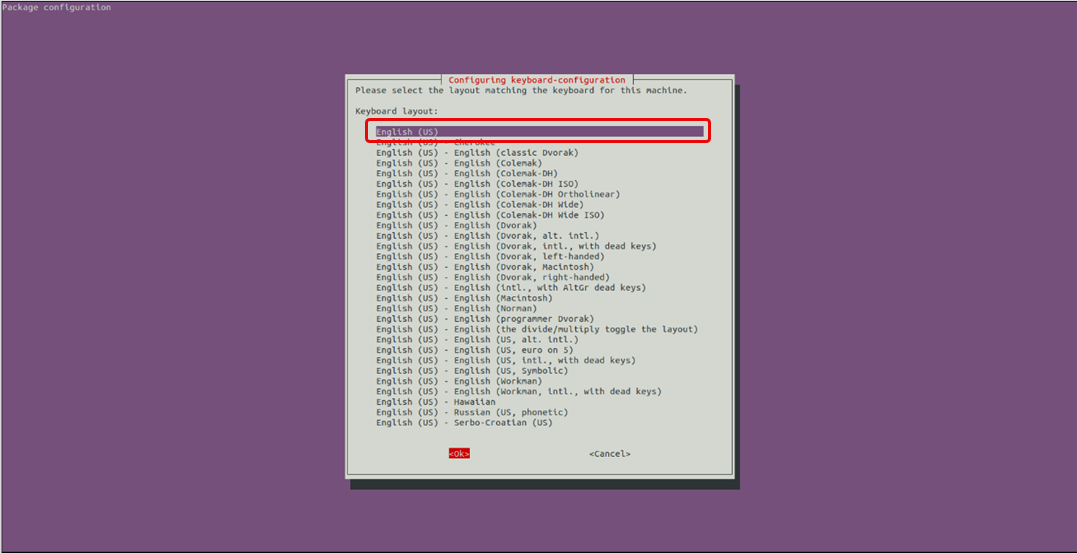The width and height of the screenshot is (1078, 554).
Task: Pick English (Colemak-DH Ortholinear) layout
Action: click(498, 194)
